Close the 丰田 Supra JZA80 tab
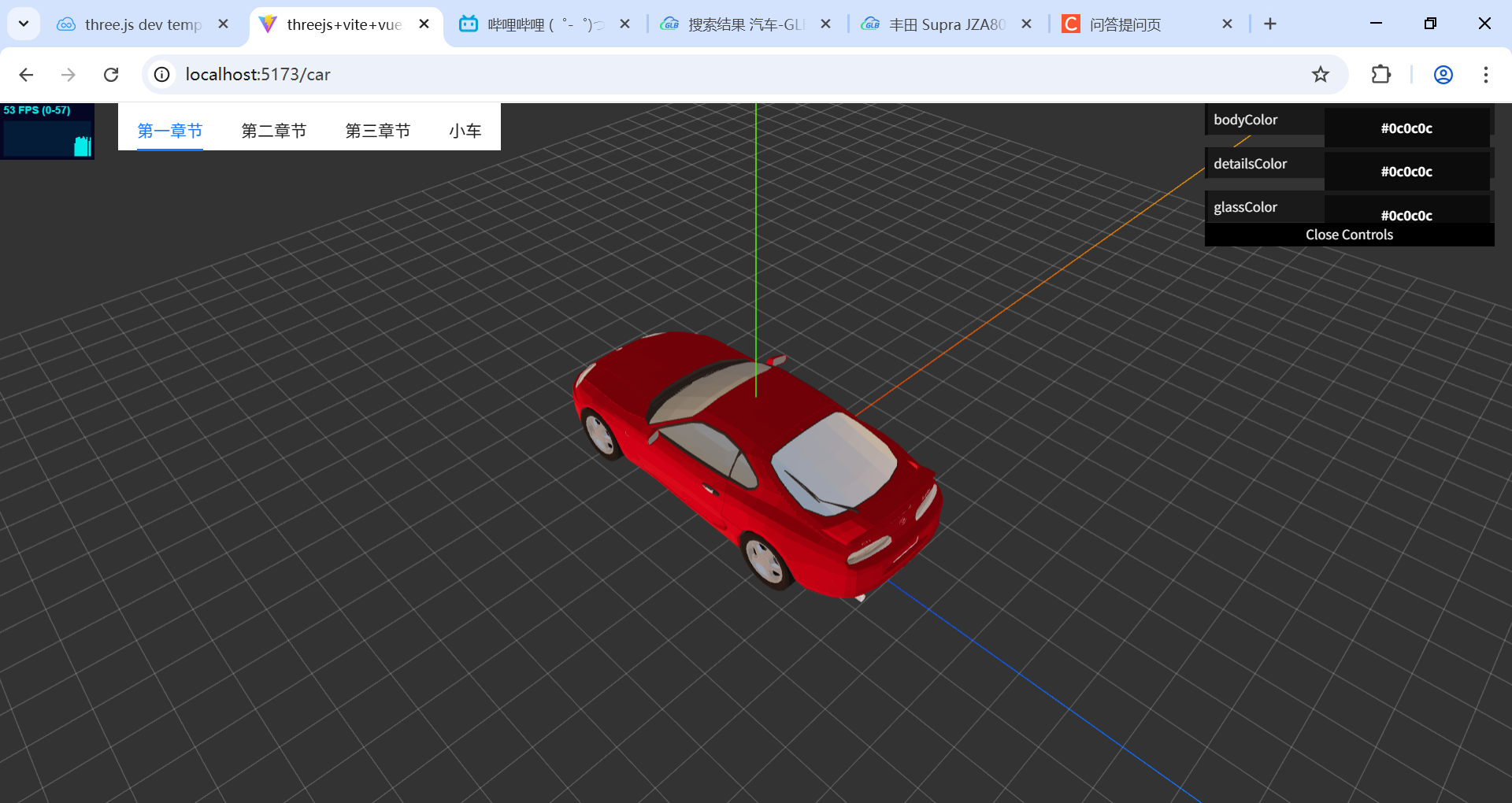 pyautogui.click(x=1027, y=24)
